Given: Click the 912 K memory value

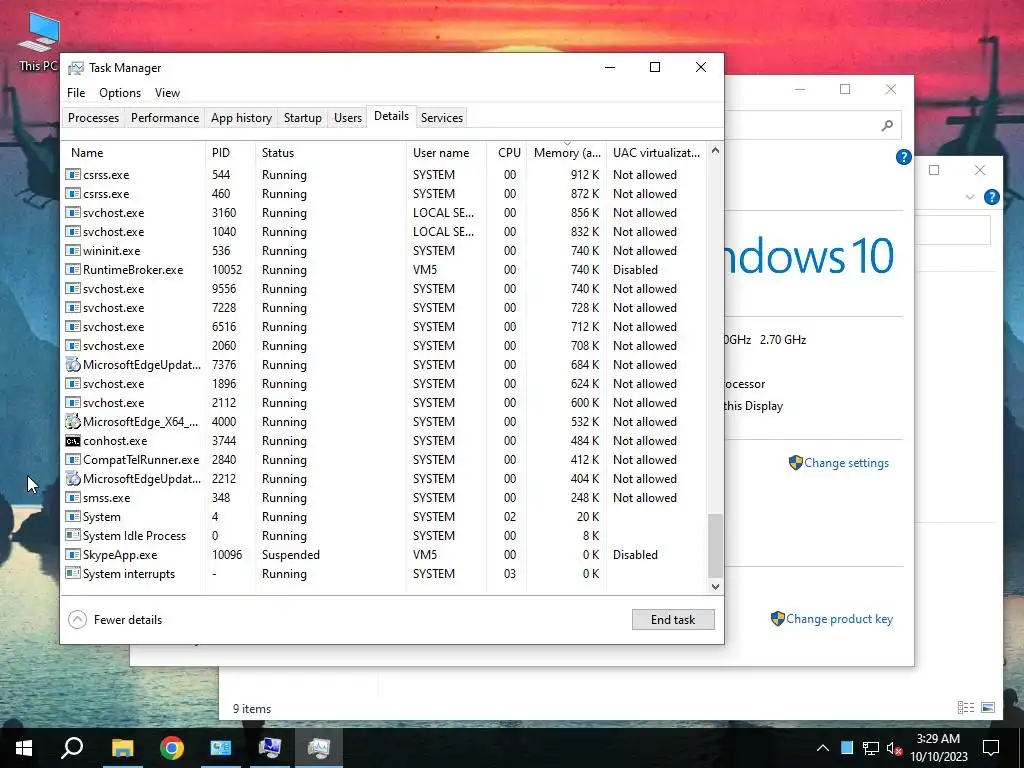Looking at the screenshot, I should (584, 174).
